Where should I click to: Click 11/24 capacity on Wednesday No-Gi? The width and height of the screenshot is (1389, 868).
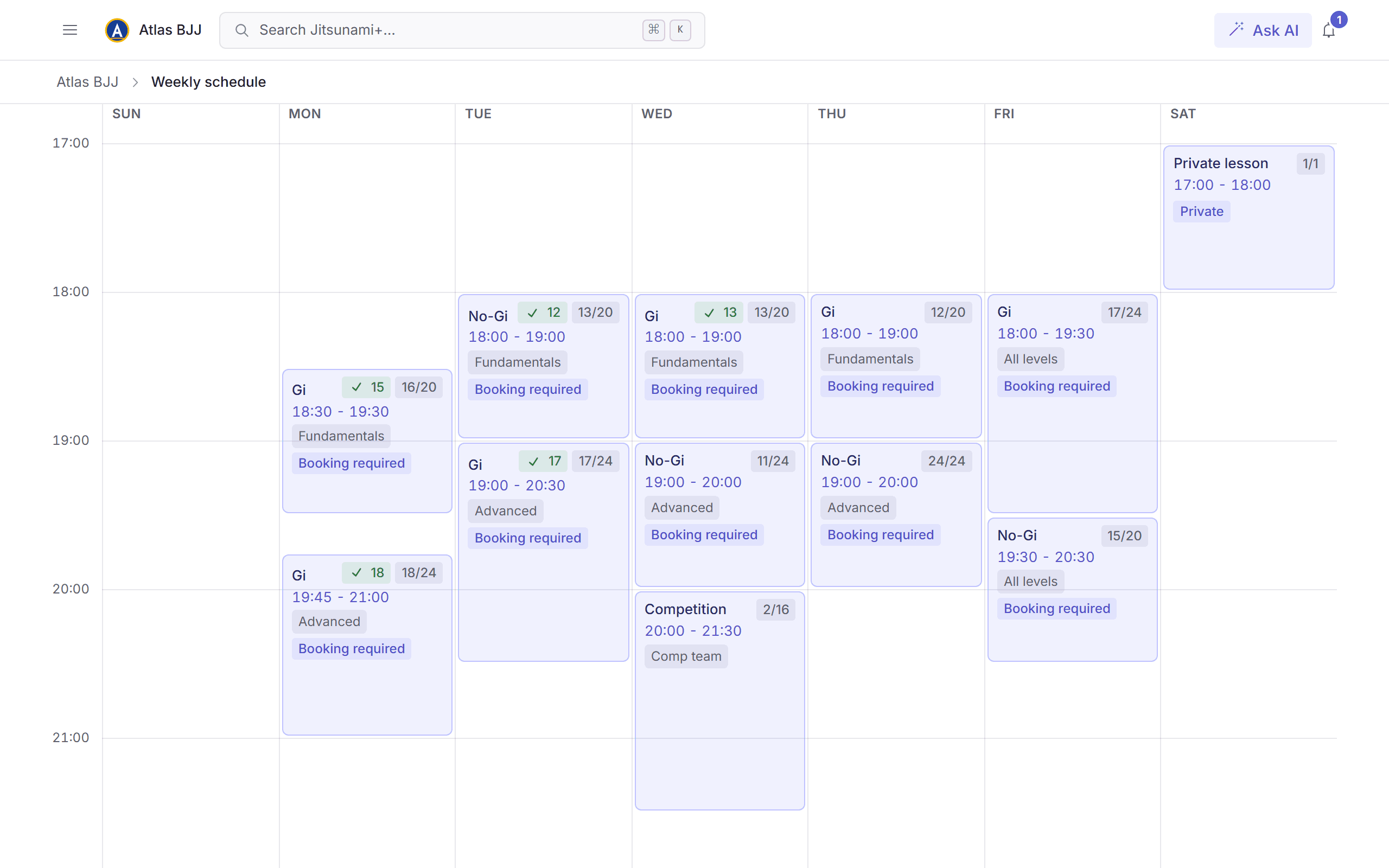(x=773, y=461)
